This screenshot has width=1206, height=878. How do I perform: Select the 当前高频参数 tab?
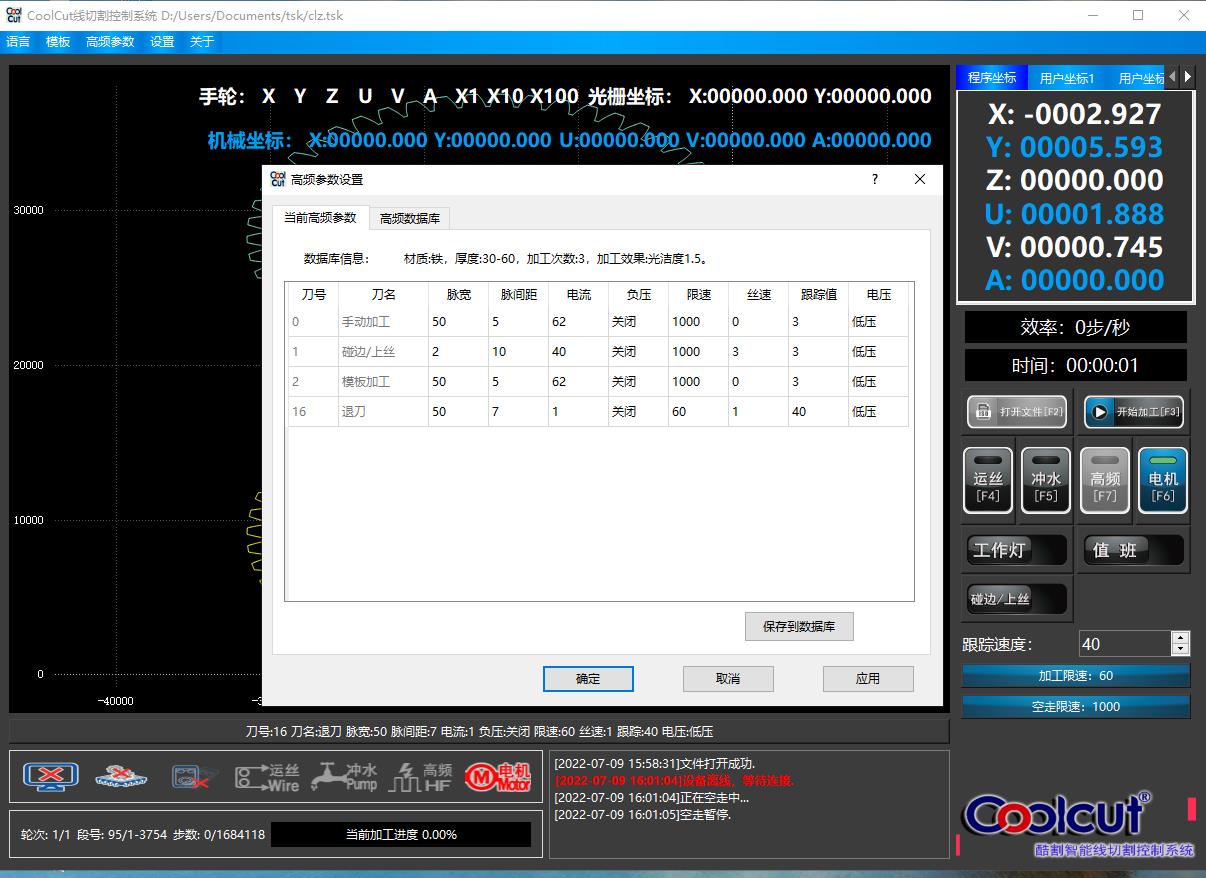(x=320, y=217)
